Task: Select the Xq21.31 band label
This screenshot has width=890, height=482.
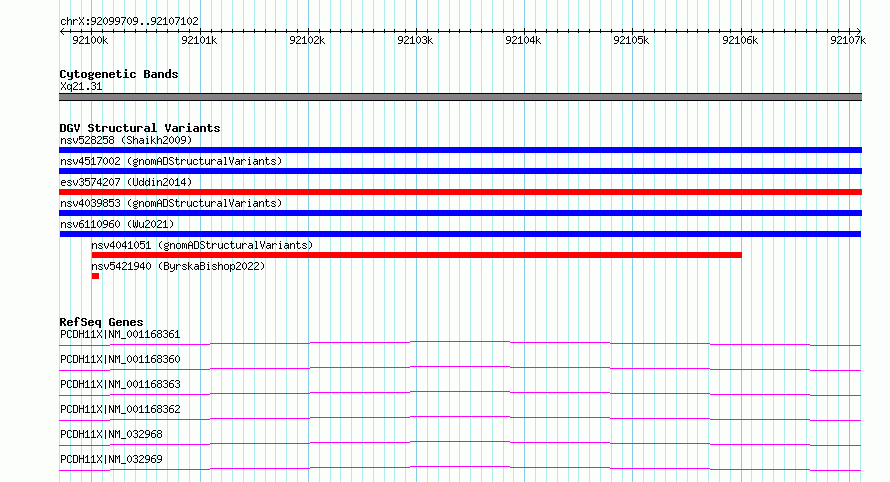Action: (x=81, y=86)
